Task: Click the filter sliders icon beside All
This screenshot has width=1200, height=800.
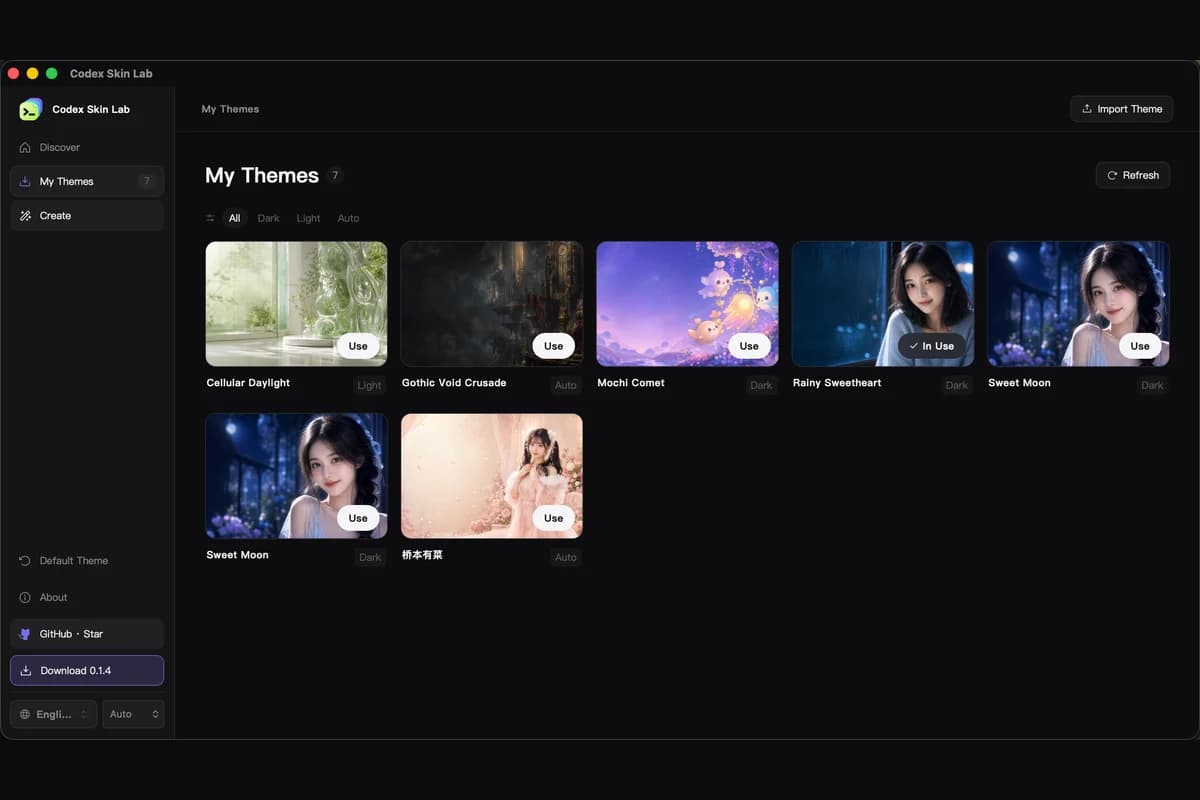Action: (210, 218)
